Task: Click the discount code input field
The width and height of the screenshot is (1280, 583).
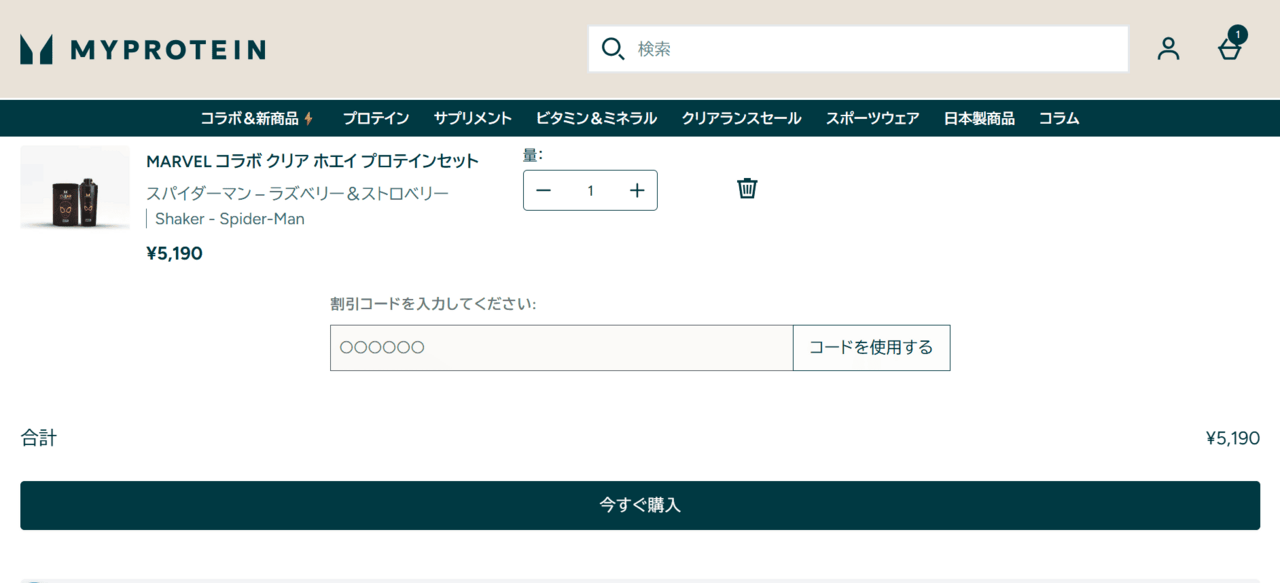Action: coord(561,348)
